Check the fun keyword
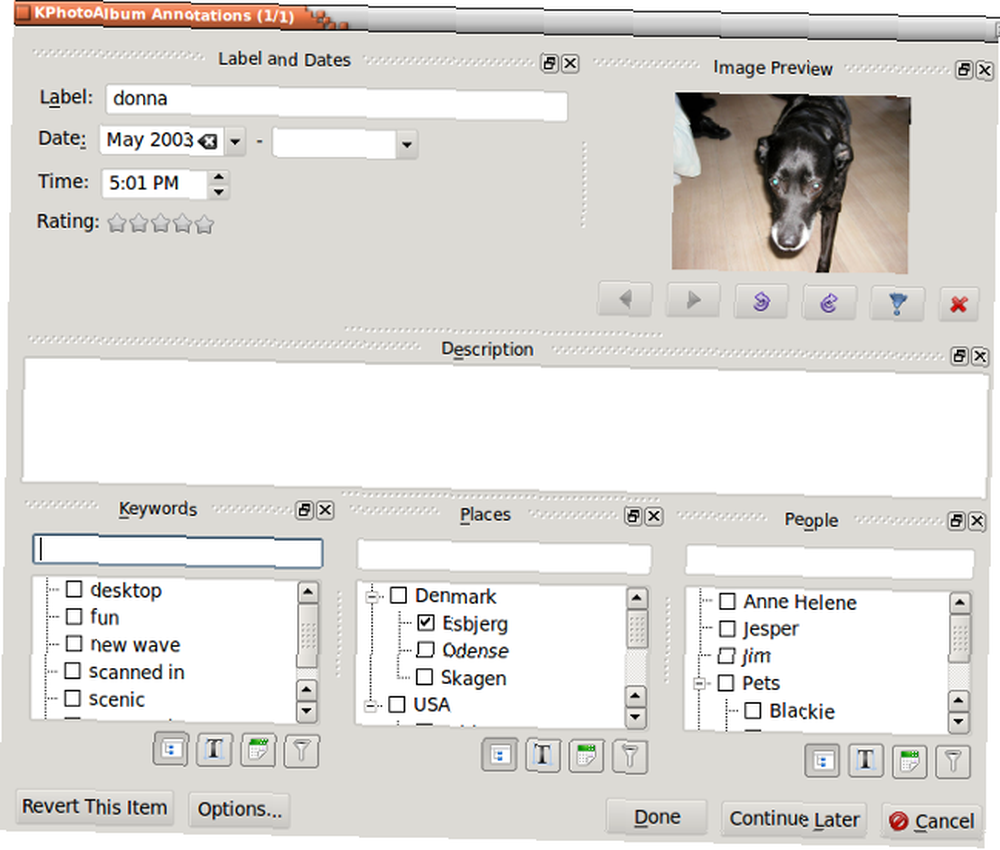1000x850 pixels. click(74, 616)
